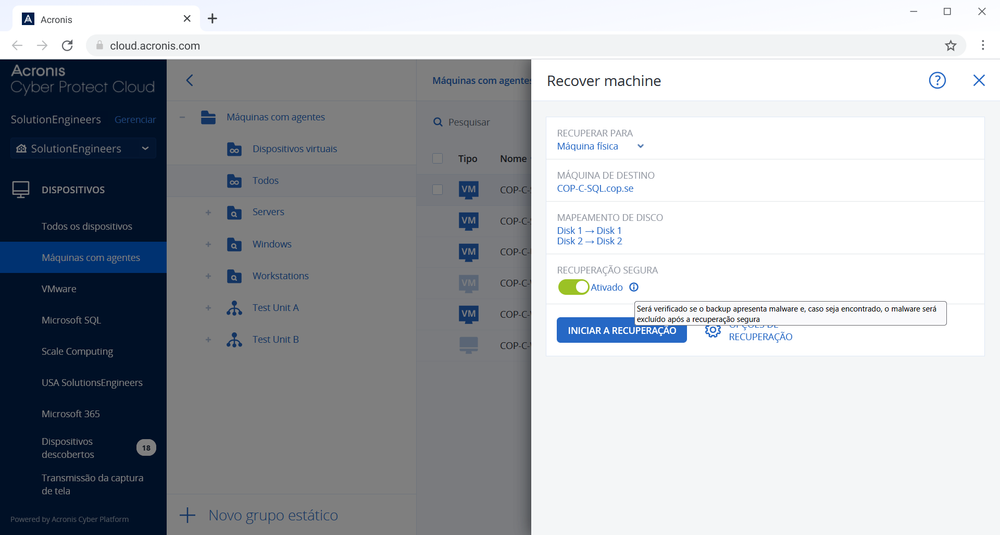
Task: Collapse the Máquinas com agentes tree node
Action: coord(183,117)
